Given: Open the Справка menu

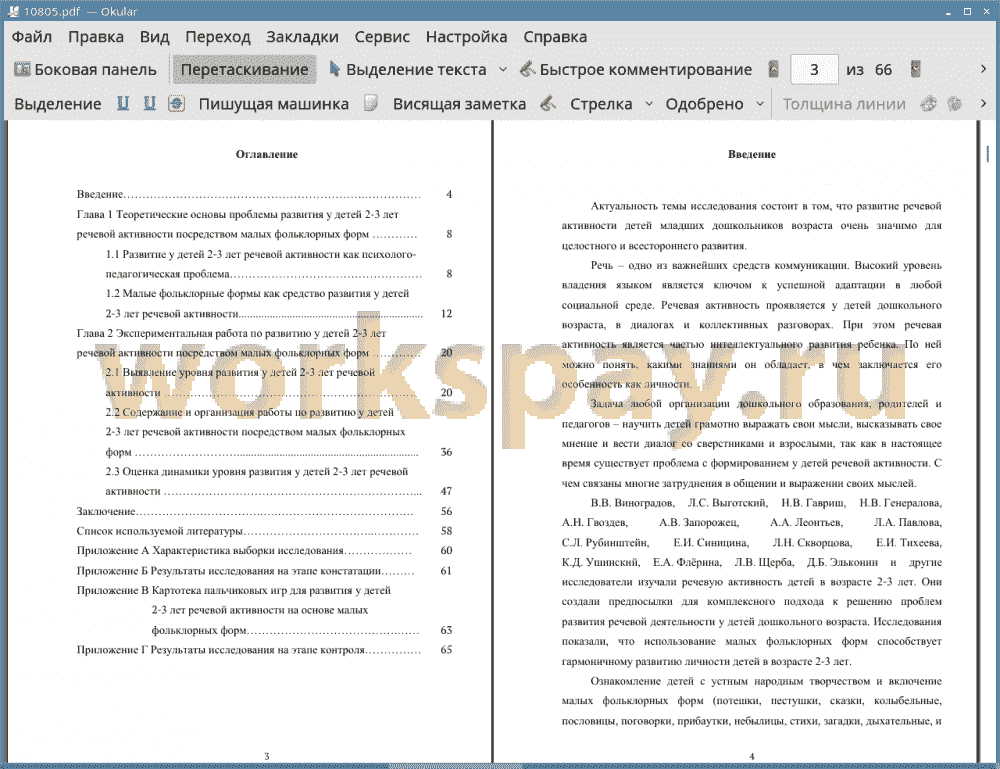Looking at the screenshot, I should pyautogui.click(x=555, y=37).
